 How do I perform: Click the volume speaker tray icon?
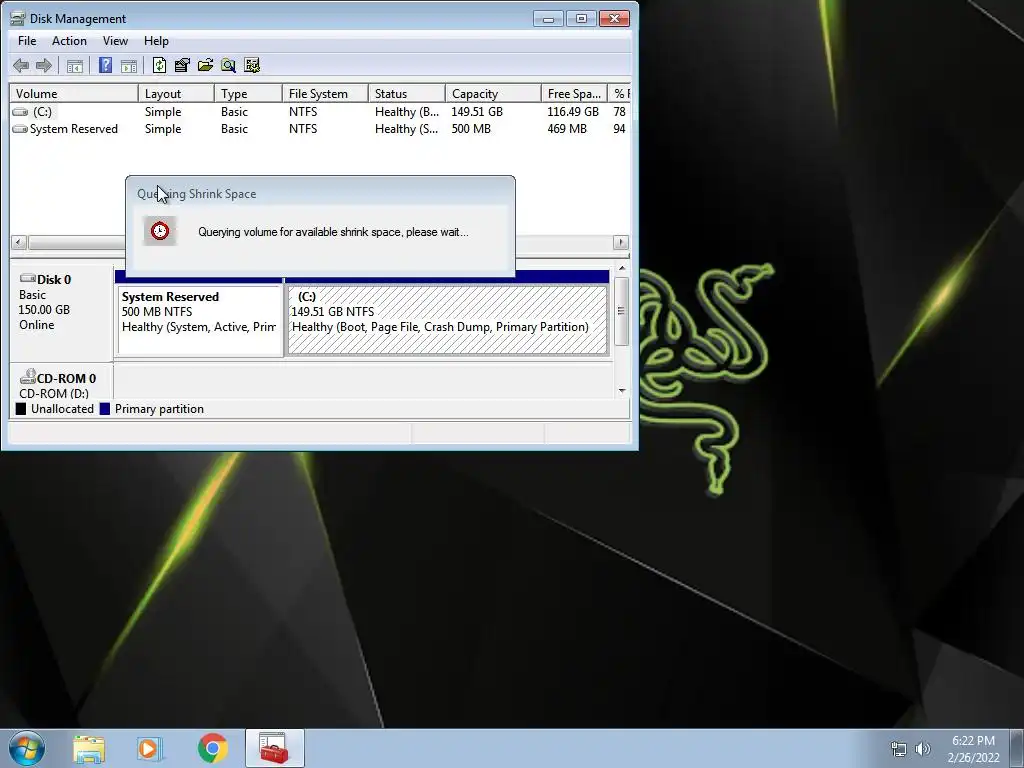point(922,749)
